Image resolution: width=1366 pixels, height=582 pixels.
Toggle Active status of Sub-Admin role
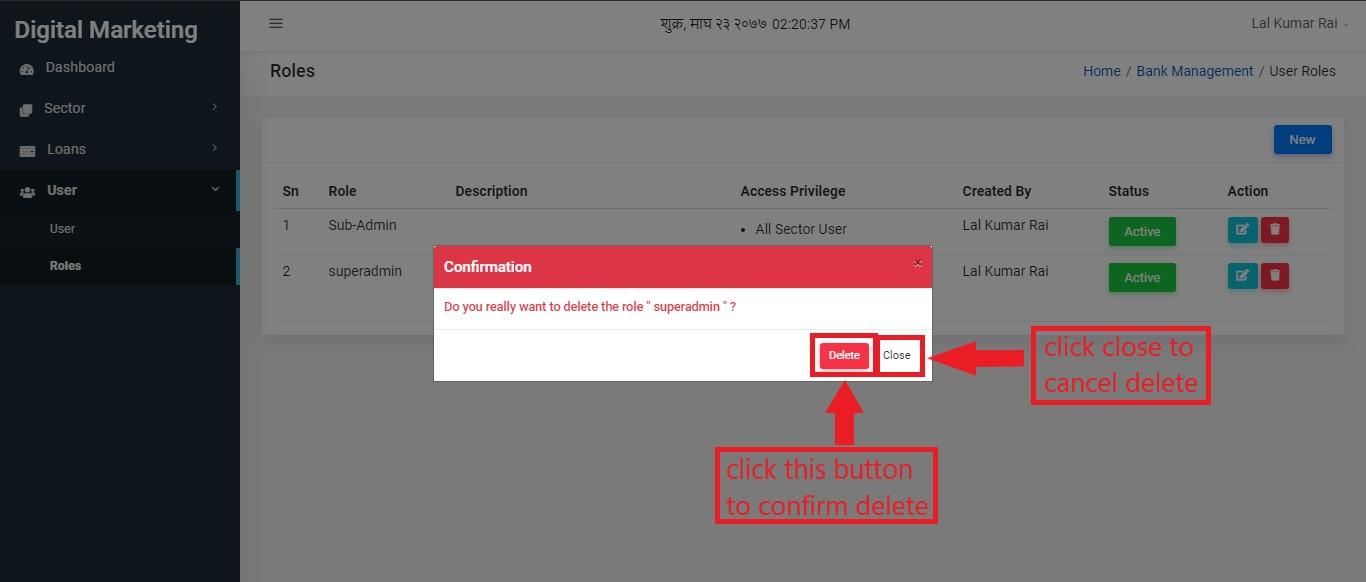(1142, 231)
